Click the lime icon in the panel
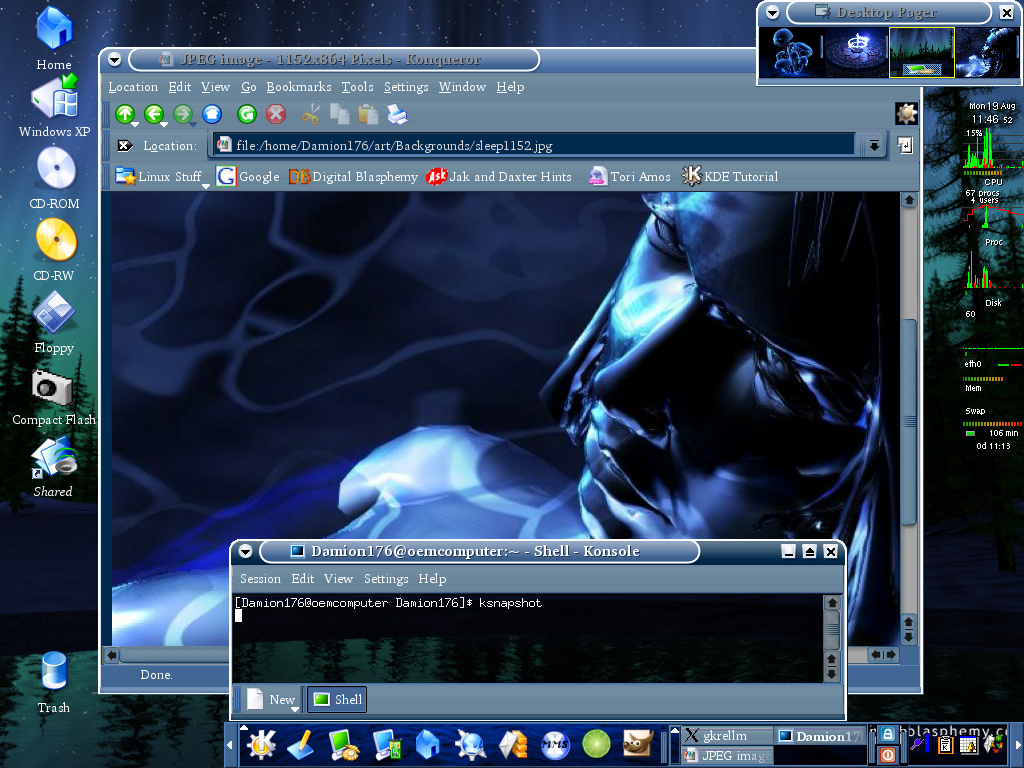Image resolution: width=1024 pixels, height=768 pixels. [596, 744]
